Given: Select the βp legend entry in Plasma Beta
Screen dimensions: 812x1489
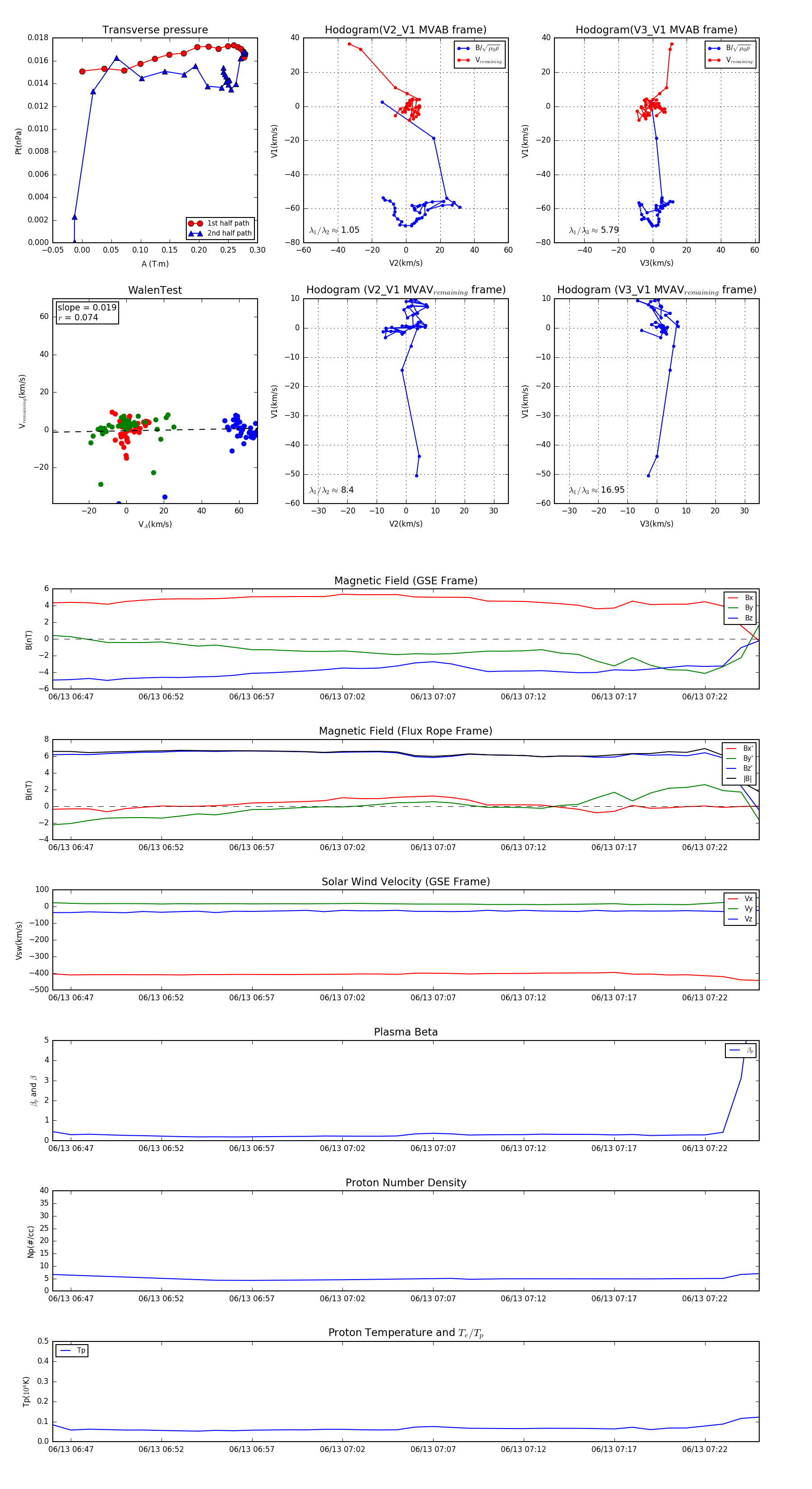Looking at the screenshot, I should point(741,1050).
